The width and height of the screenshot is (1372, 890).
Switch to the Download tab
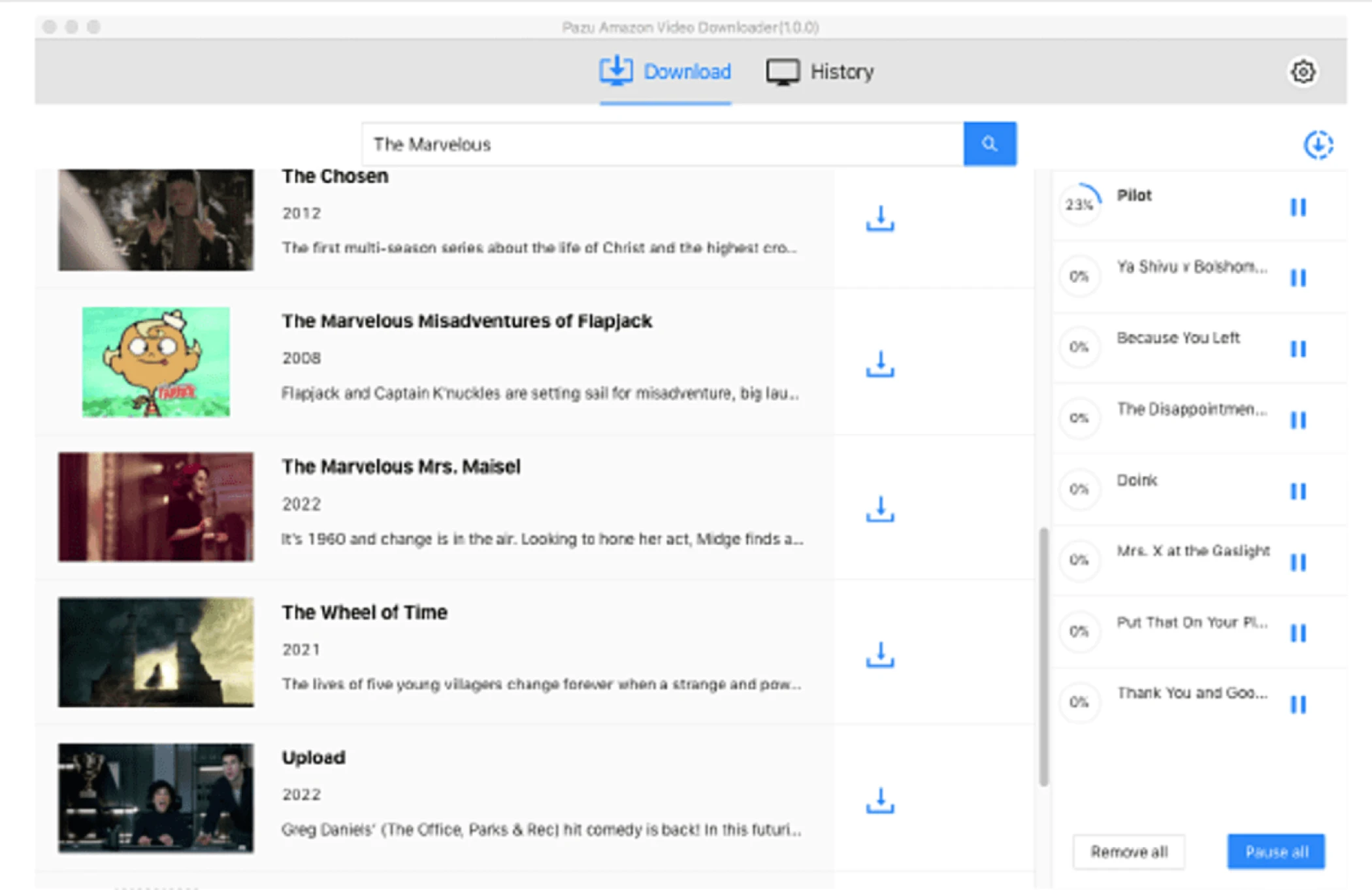(665, 71)
